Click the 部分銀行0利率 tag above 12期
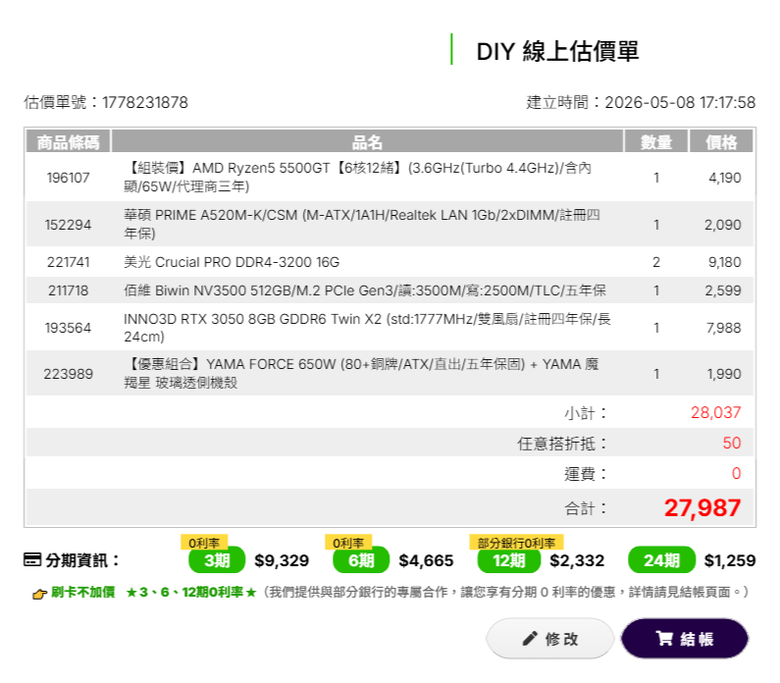This screenshot has height=683, width=780. pos(516,542)
